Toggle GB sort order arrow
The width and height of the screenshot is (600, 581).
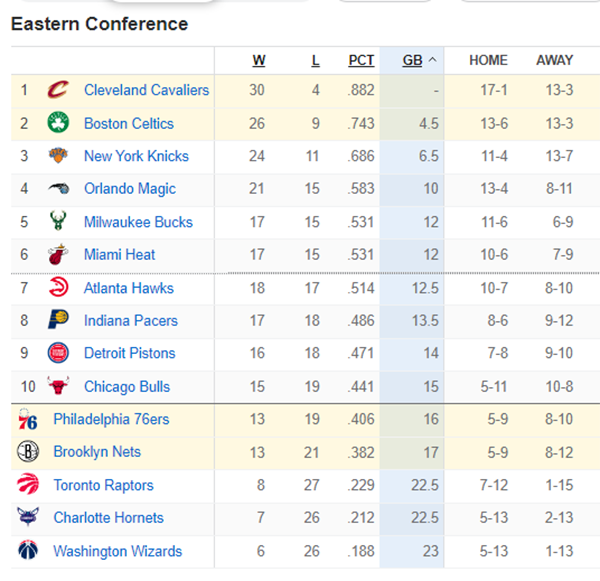[432, 60]
